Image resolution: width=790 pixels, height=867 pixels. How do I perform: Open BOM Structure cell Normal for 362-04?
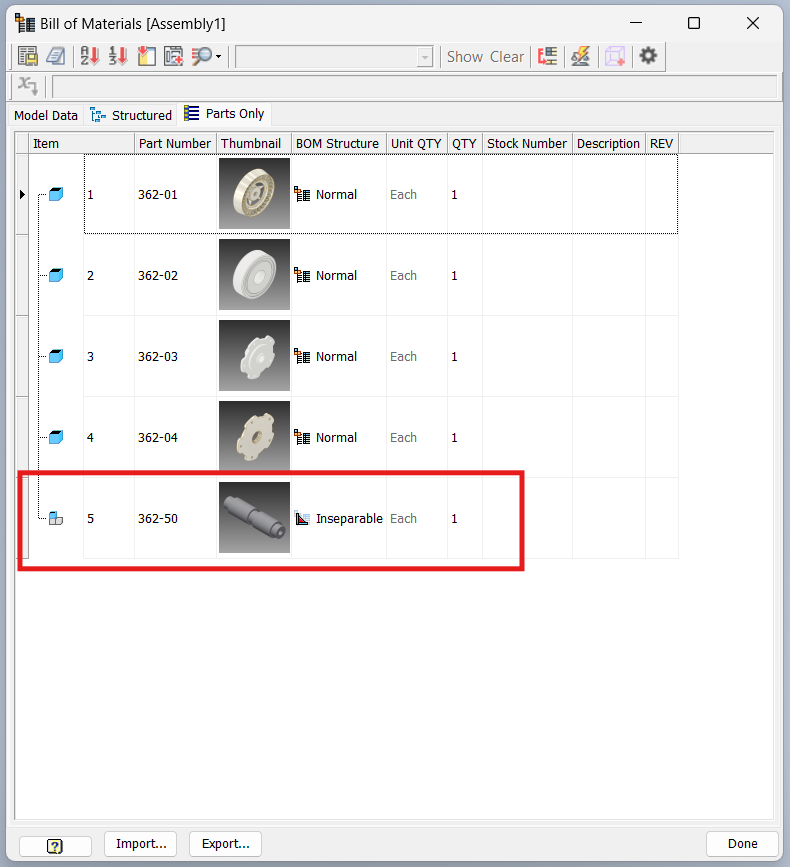click(339, 437)
